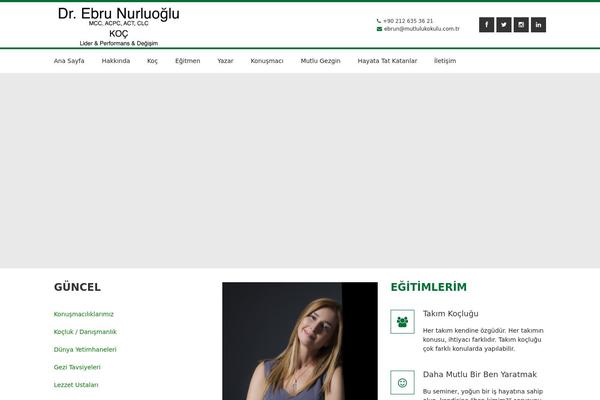
Task: Click the phone icon beside the number
Action: click(379, 21)
